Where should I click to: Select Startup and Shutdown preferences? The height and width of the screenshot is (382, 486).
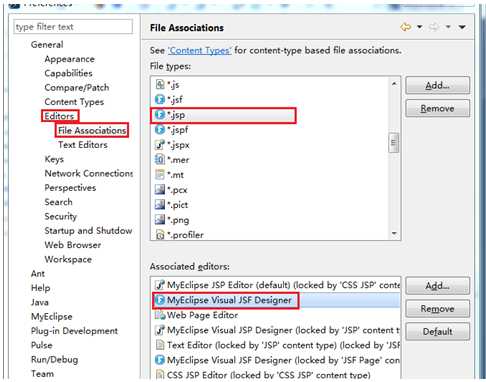(x=88, y=231)
